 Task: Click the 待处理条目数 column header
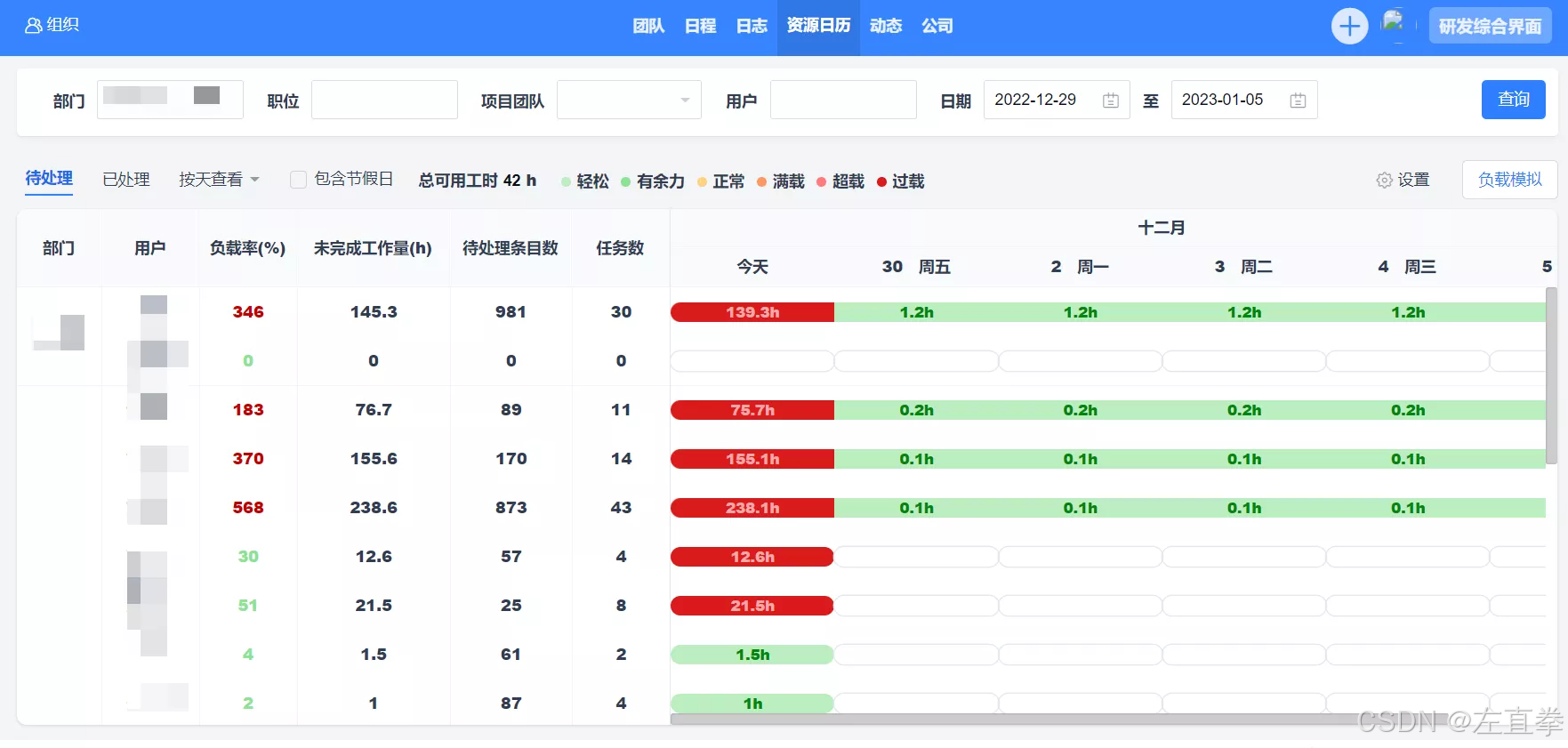[511, 248]
